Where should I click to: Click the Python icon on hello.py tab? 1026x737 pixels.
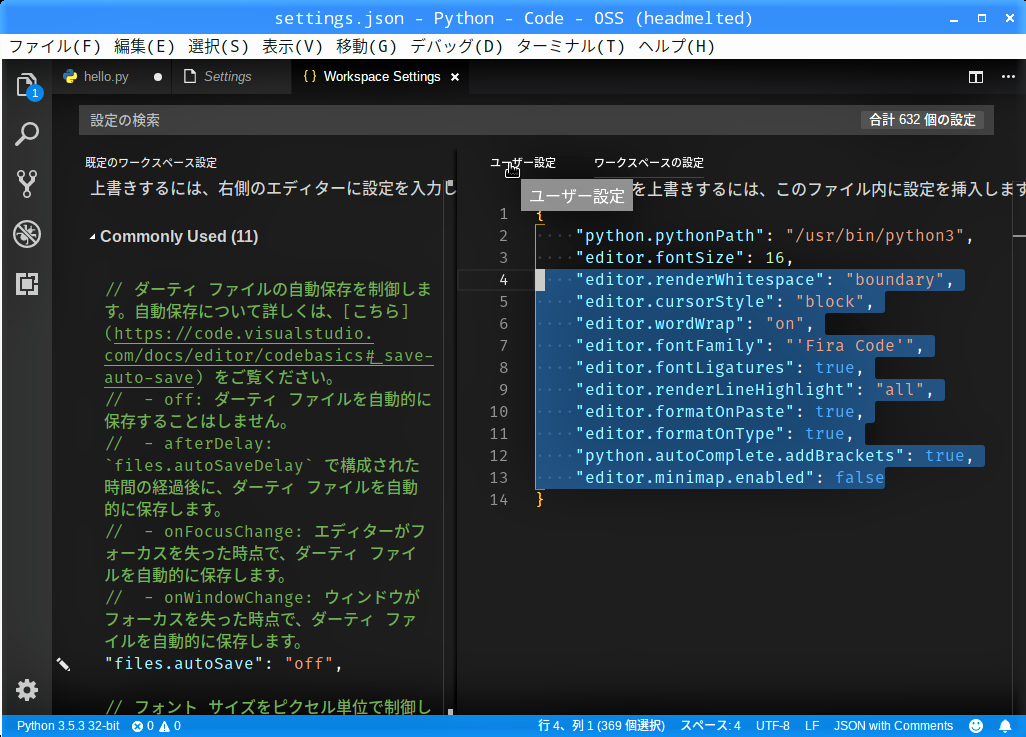pyautogui.click(x=70, y=77)
